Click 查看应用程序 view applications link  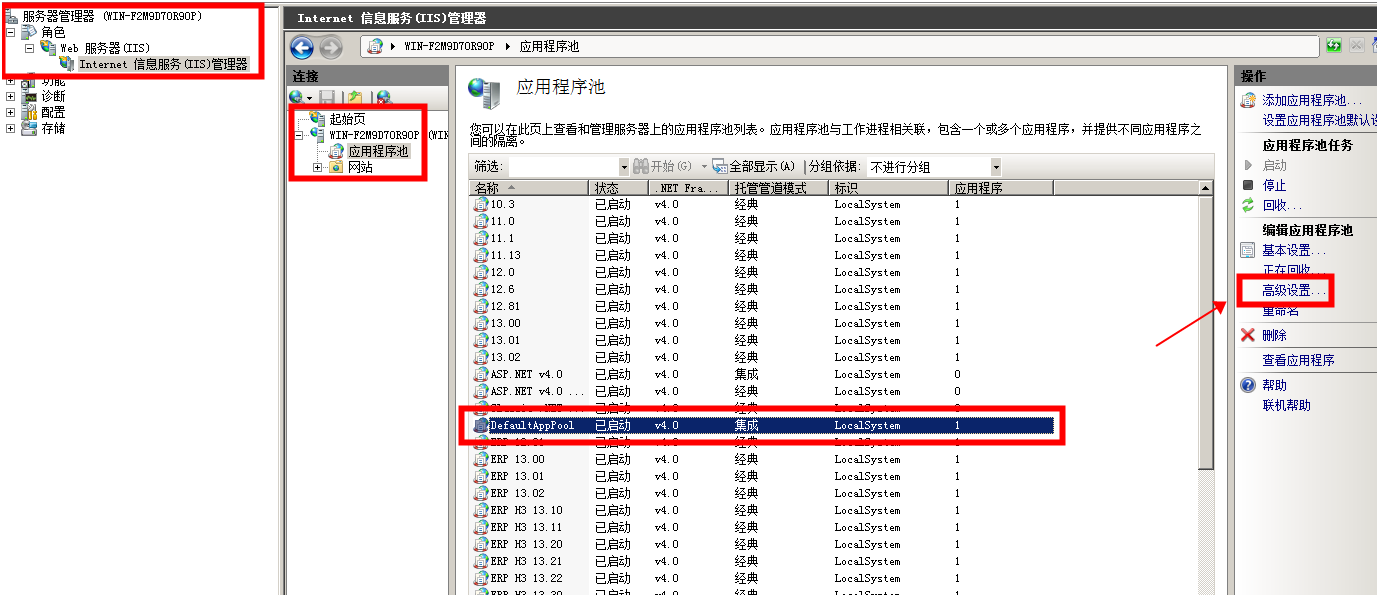click(x=1298, y=360)
